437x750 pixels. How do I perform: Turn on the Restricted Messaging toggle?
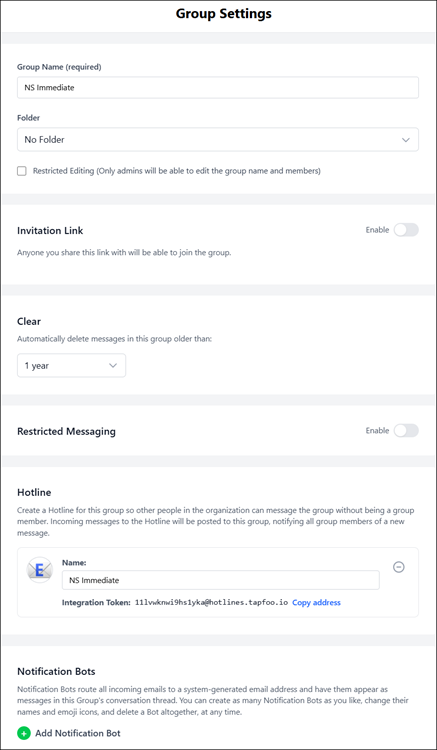tap(406, 430)
